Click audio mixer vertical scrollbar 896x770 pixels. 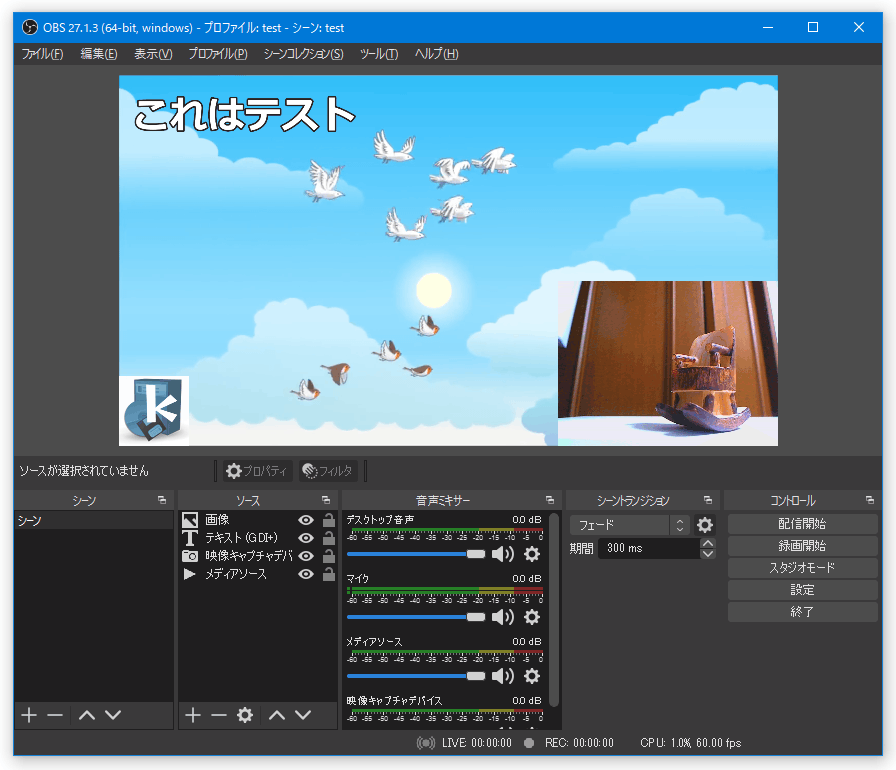coord(554,610)
